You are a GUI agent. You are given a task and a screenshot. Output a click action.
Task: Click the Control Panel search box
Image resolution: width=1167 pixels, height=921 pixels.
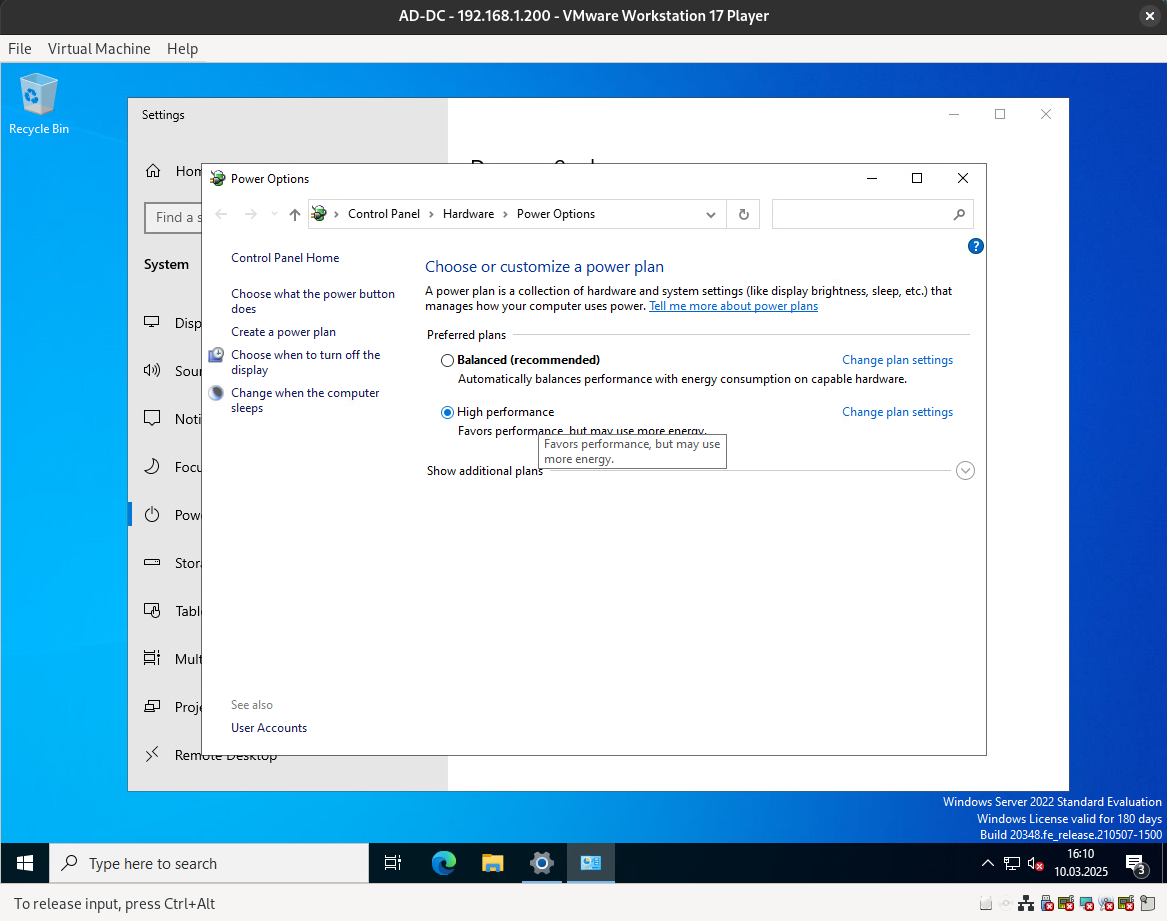(x=862, y=214)
